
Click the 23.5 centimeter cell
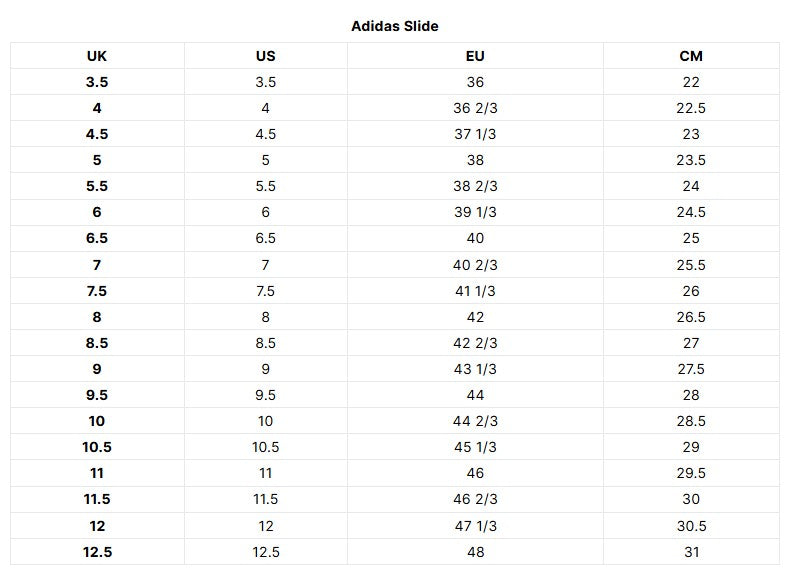(x=691, y=160)
